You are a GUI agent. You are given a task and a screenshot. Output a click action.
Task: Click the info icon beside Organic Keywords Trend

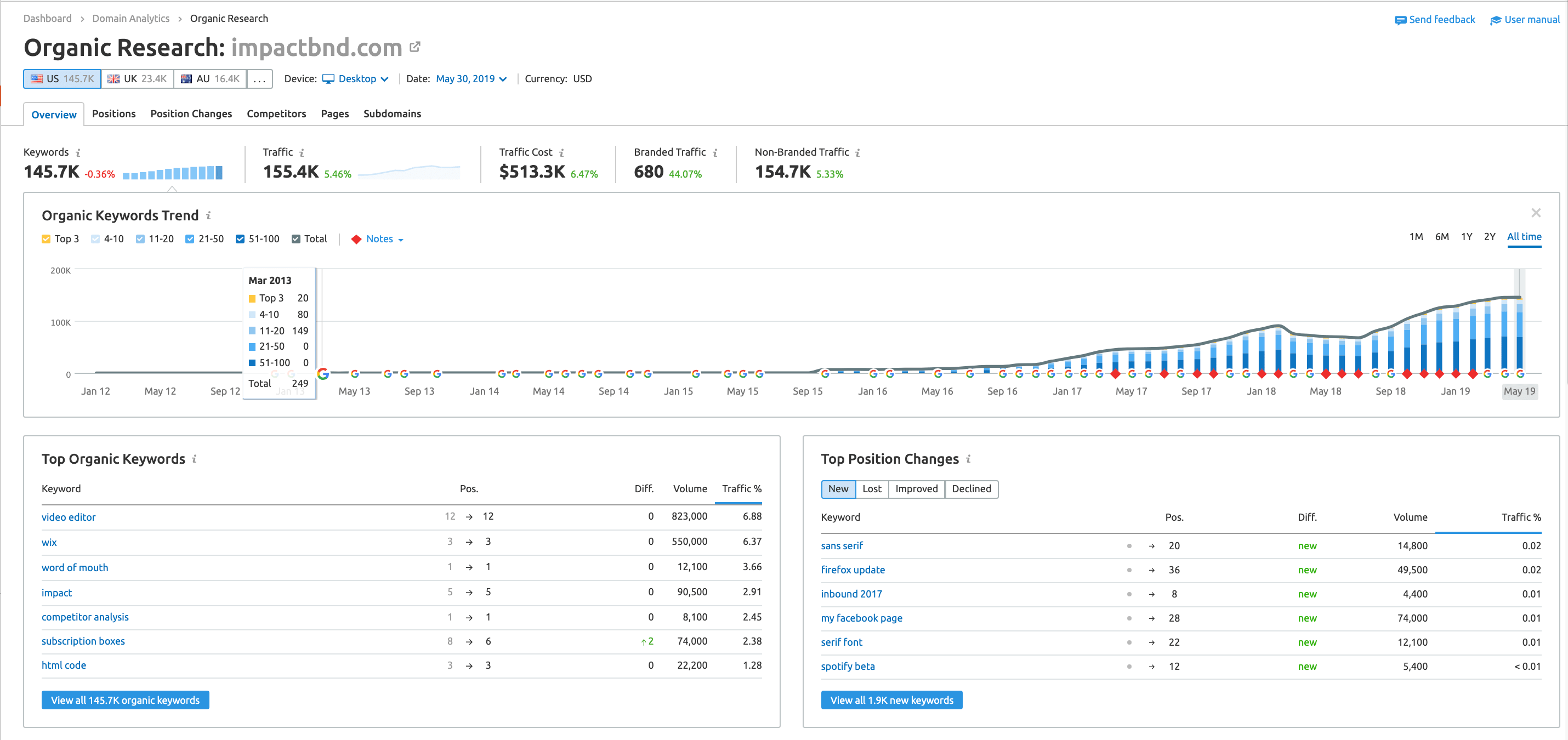pyautogui.click(x=208, y=215)
